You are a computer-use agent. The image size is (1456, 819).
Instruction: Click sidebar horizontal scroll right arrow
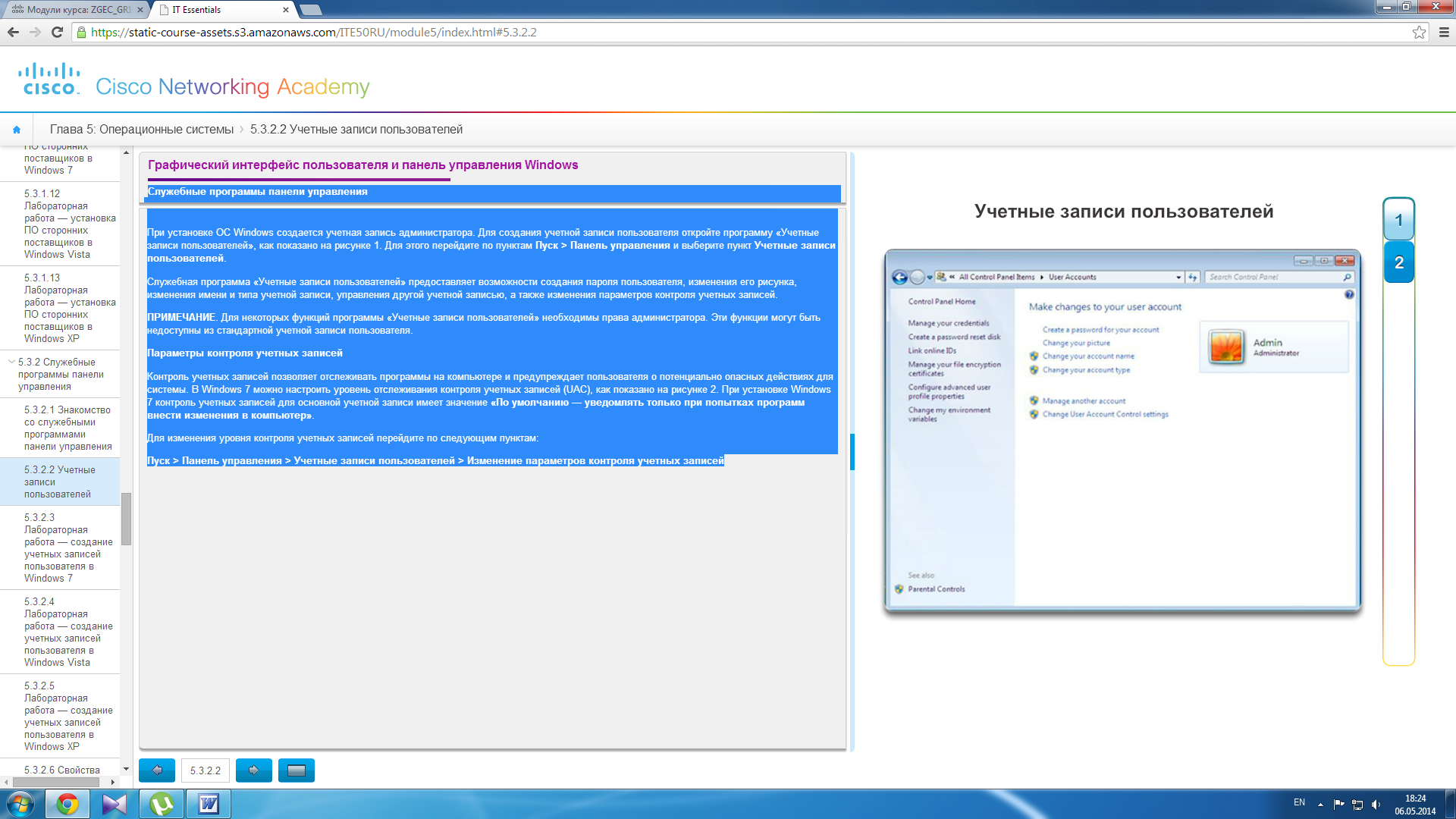point(113,782)
